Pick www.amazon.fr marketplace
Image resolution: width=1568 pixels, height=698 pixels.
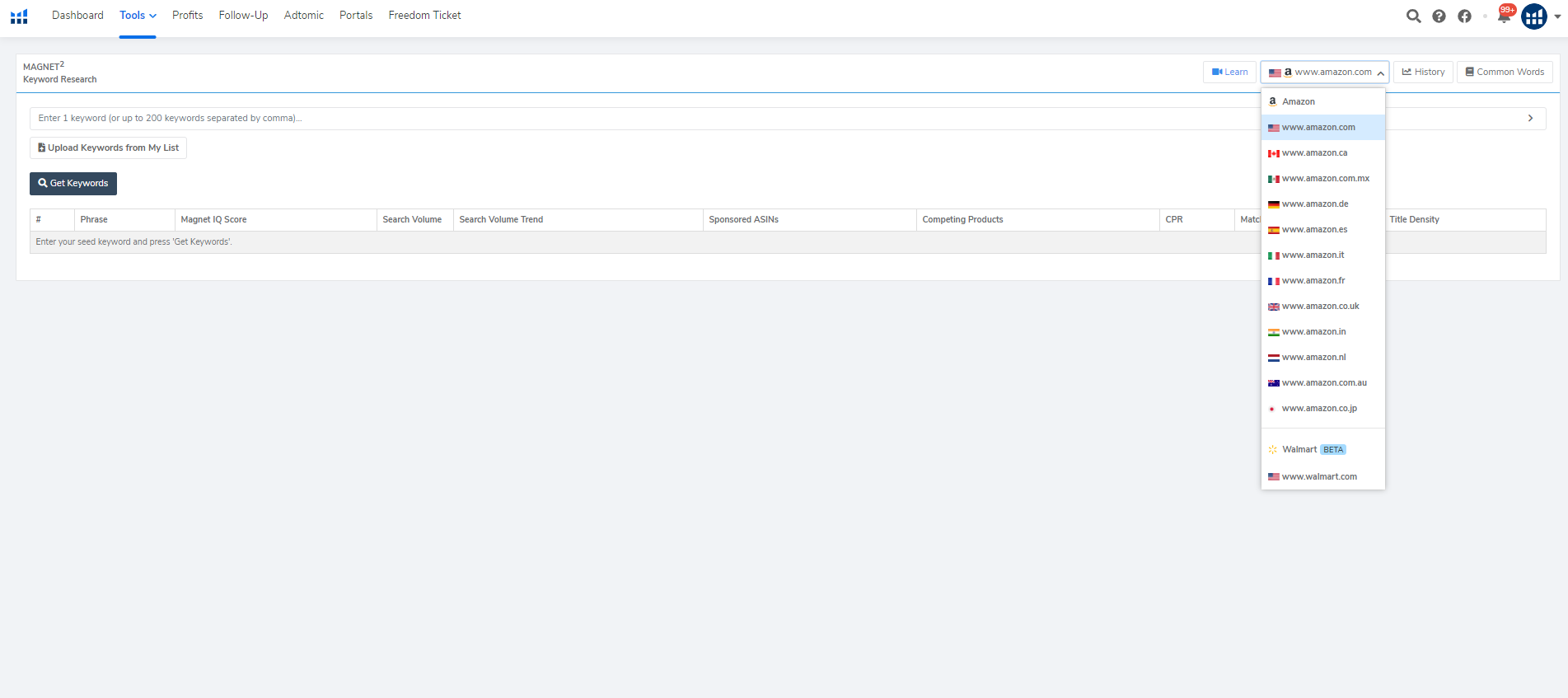coord(1322,280)
